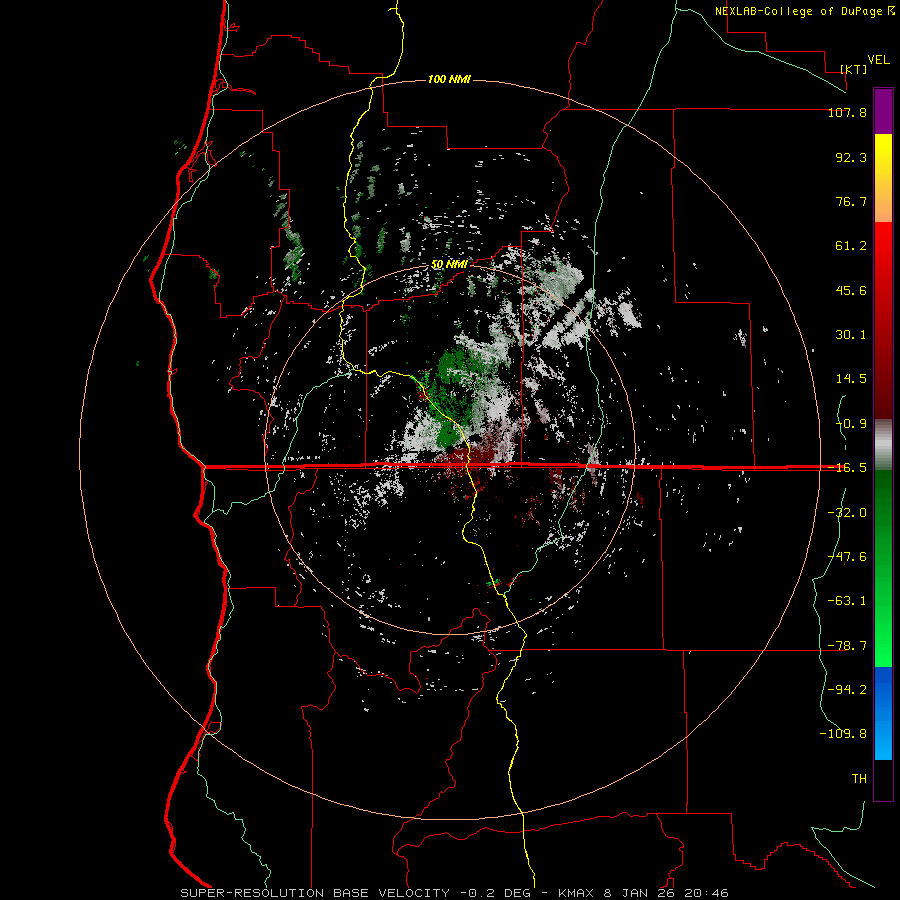Click the 61.2 velocity scale value
This screenshot has width=900, height=900.
click(851, 246)
